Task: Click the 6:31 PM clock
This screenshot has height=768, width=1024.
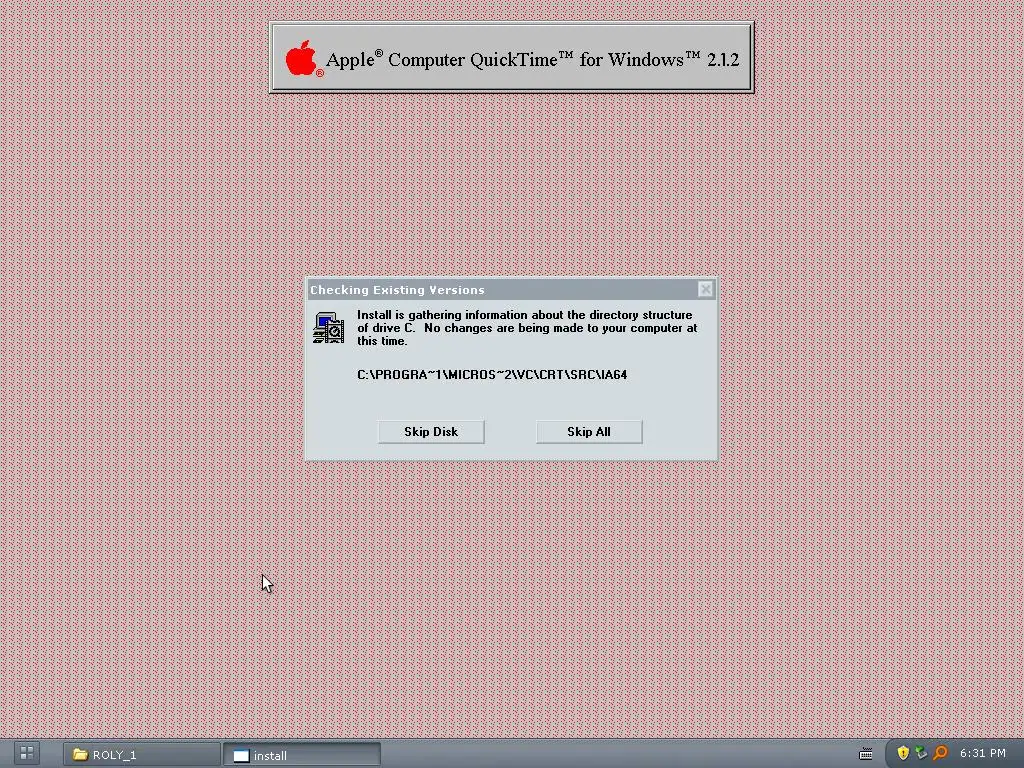Action: (x=982, y=753)
